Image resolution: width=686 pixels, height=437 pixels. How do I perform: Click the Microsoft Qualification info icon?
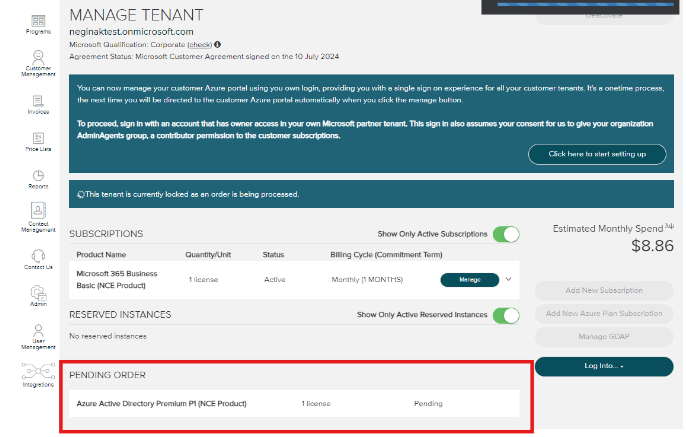pyautogui.click(x=218, y=45)
